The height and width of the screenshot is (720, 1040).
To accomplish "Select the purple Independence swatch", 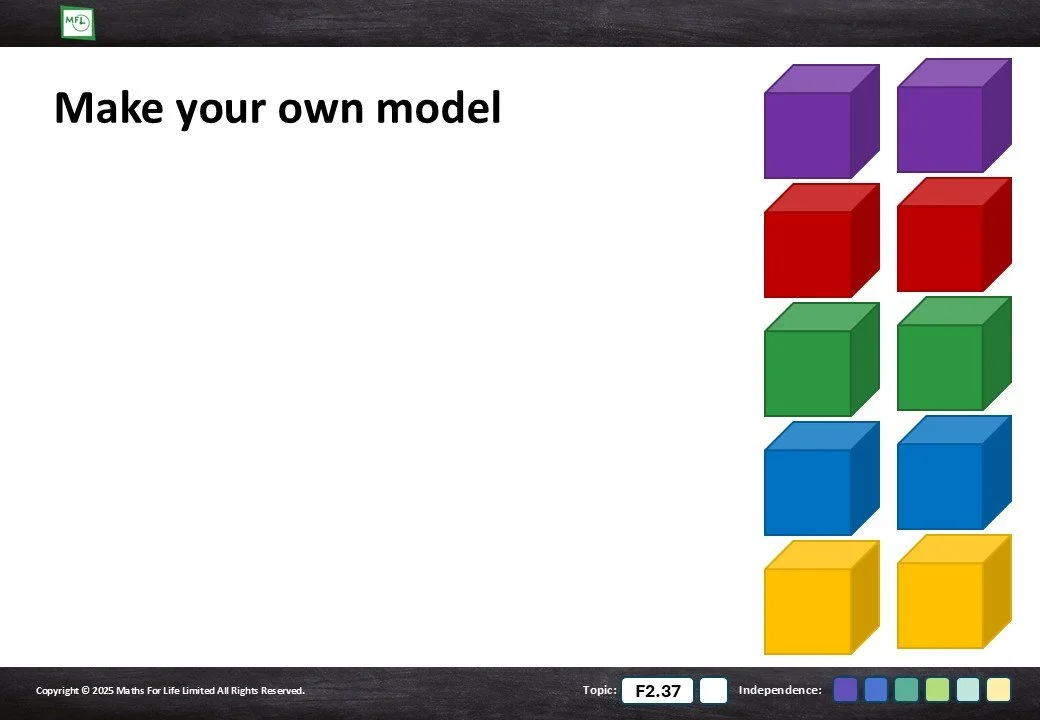I will tap(845, 690).
